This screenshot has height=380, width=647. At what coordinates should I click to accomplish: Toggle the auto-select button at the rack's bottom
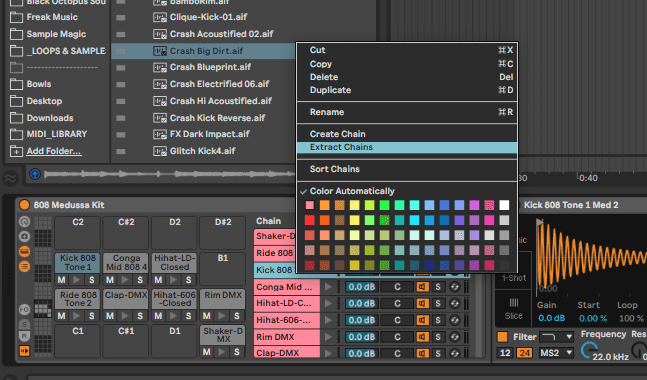24,351
